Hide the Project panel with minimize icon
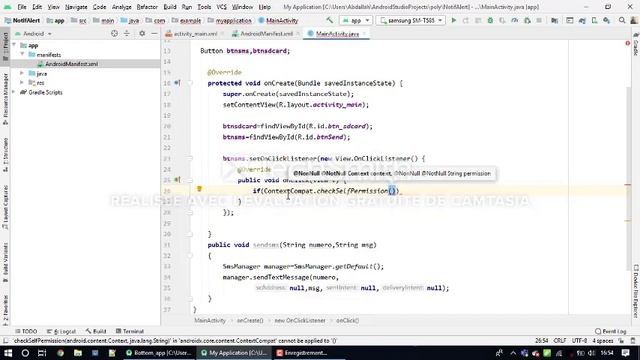The image size is (640, 360). [154, 33]
